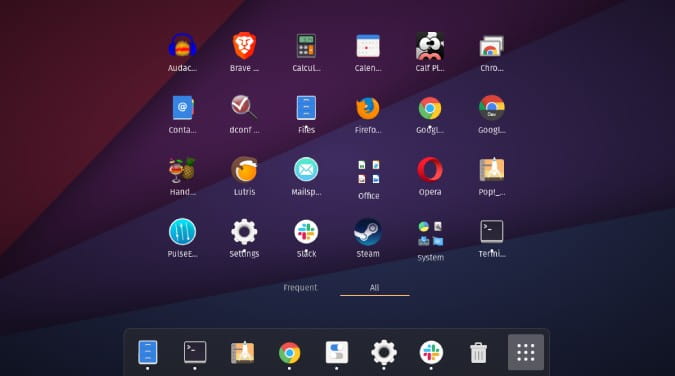Open Google Chrome from the app grid
The width and height of the screenshot is (675, 376).
point(430,108)
